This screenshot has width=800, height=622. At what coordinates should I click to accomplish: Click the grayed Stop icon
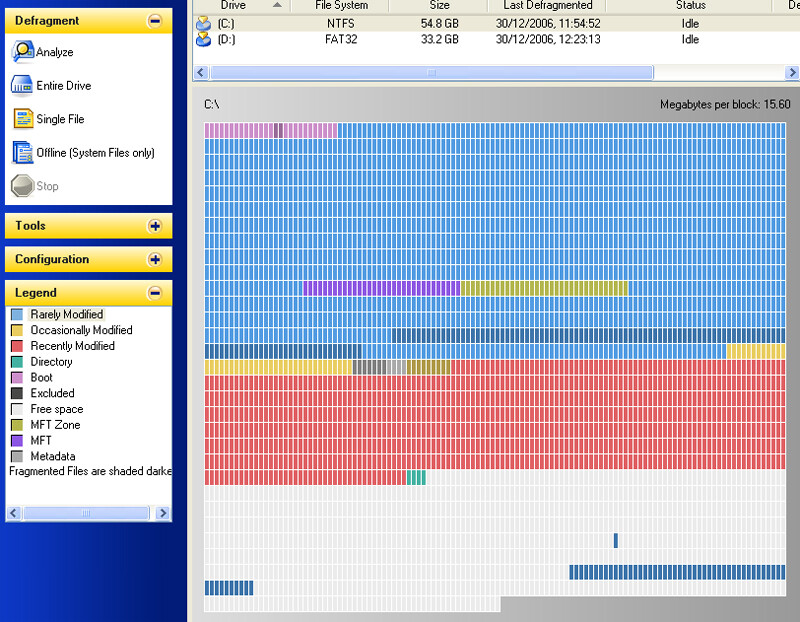click(x=22, y=186)
